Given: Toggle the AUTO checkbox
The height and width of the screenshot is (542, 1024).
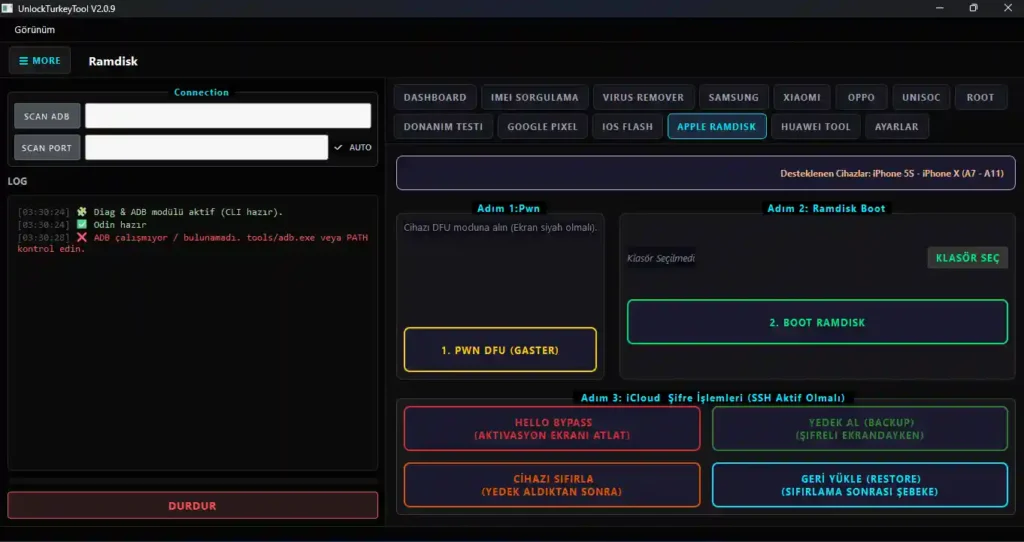Looking at the screenshot, I should pyautogui.click(x=353, y=148).
